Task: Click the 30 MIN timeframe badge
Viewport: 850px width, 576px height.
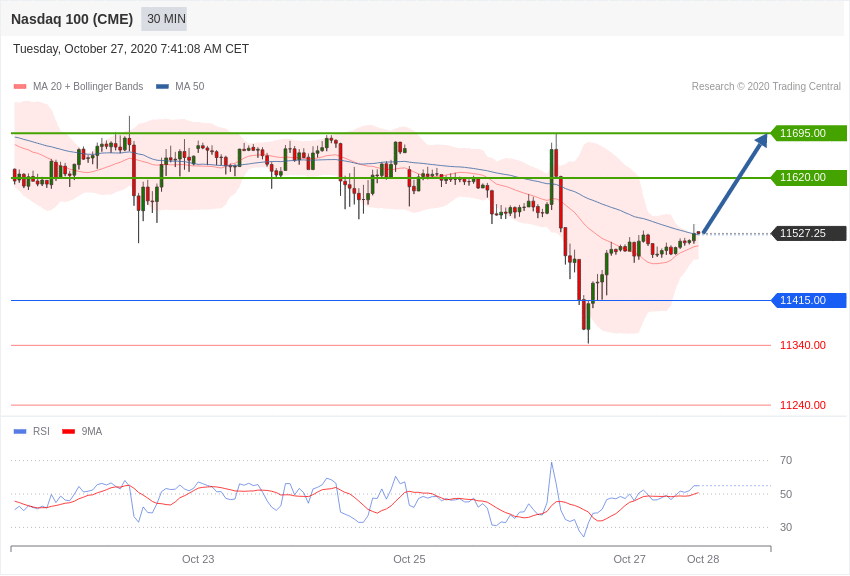Action: (x=164, y=19)
